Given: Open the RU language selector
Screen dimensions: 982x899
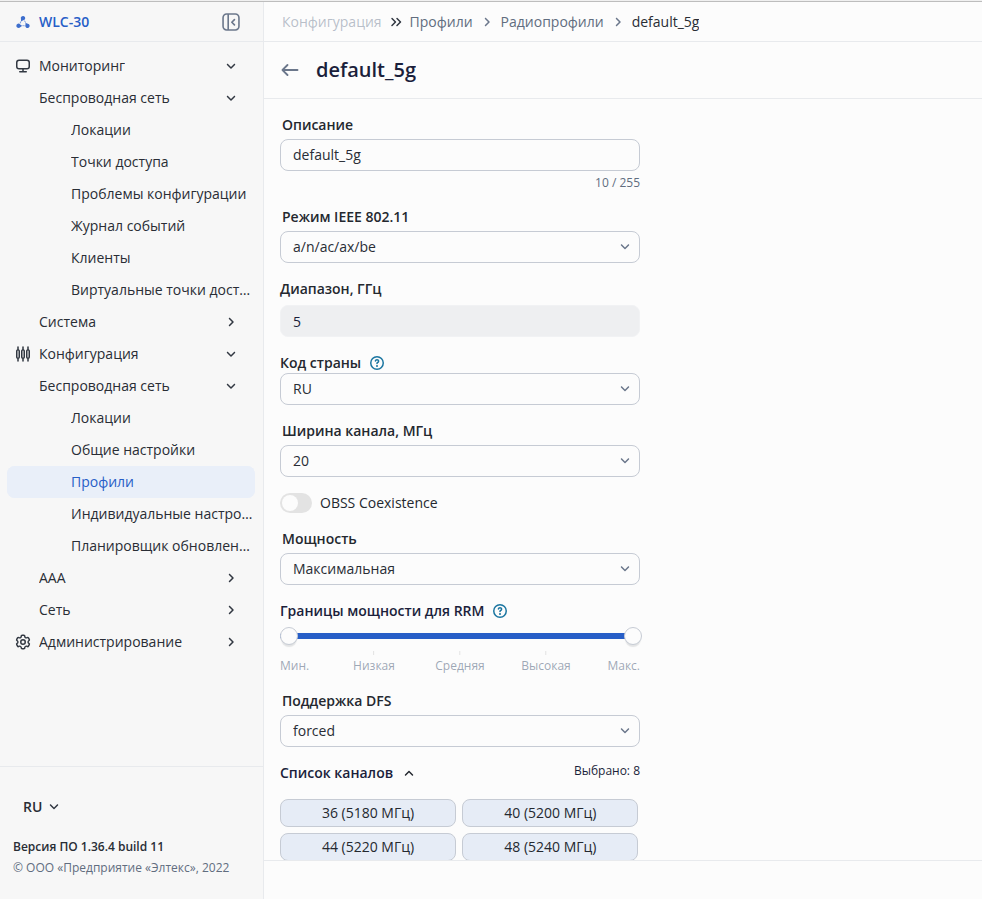Looking at the screenshot, I should click(x=41, y=807).
